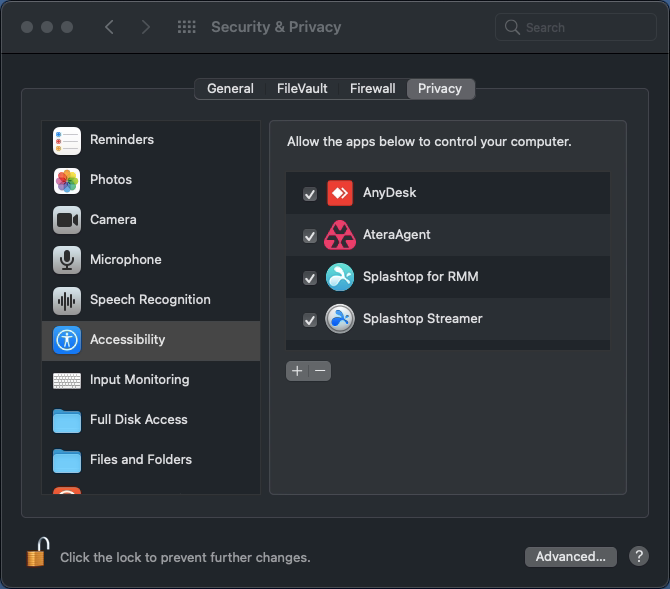The image size is (670, 589).
Task: Click the Camera icon in the privacy list
Action: [x=67, y=220]
